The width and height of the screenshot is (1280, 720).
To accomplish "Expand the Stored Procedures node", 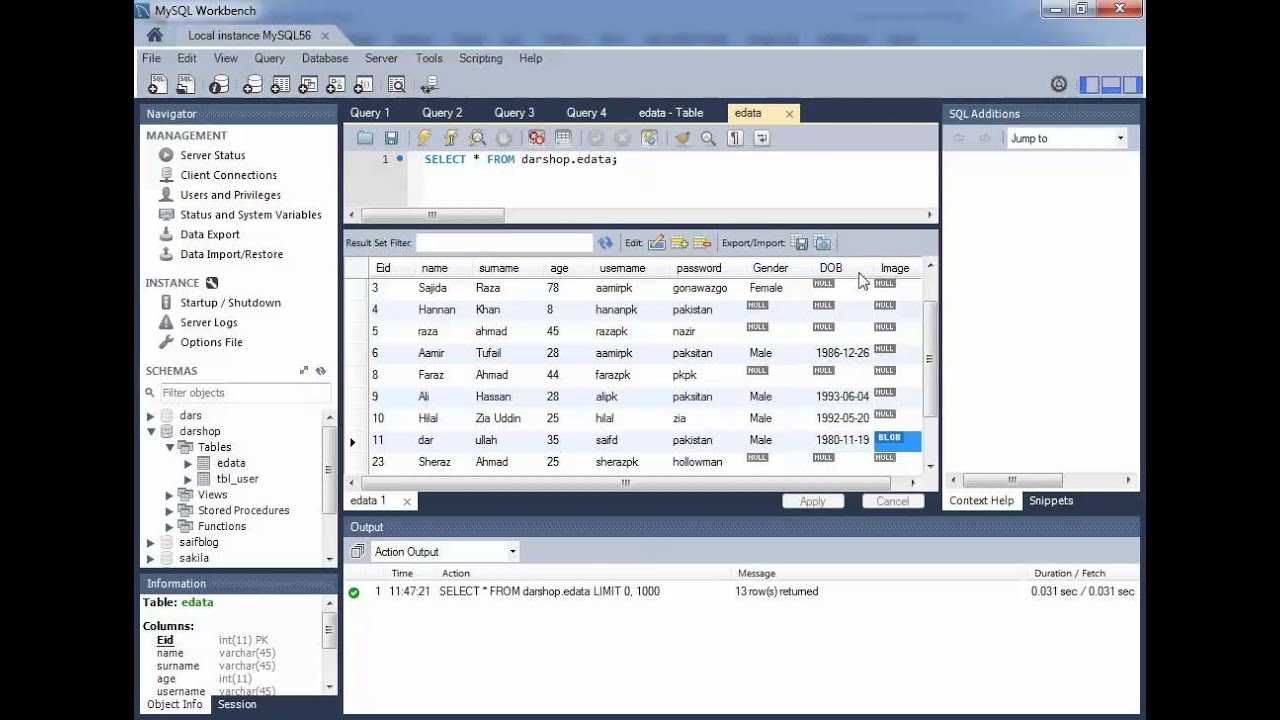I will coord(170,510).
